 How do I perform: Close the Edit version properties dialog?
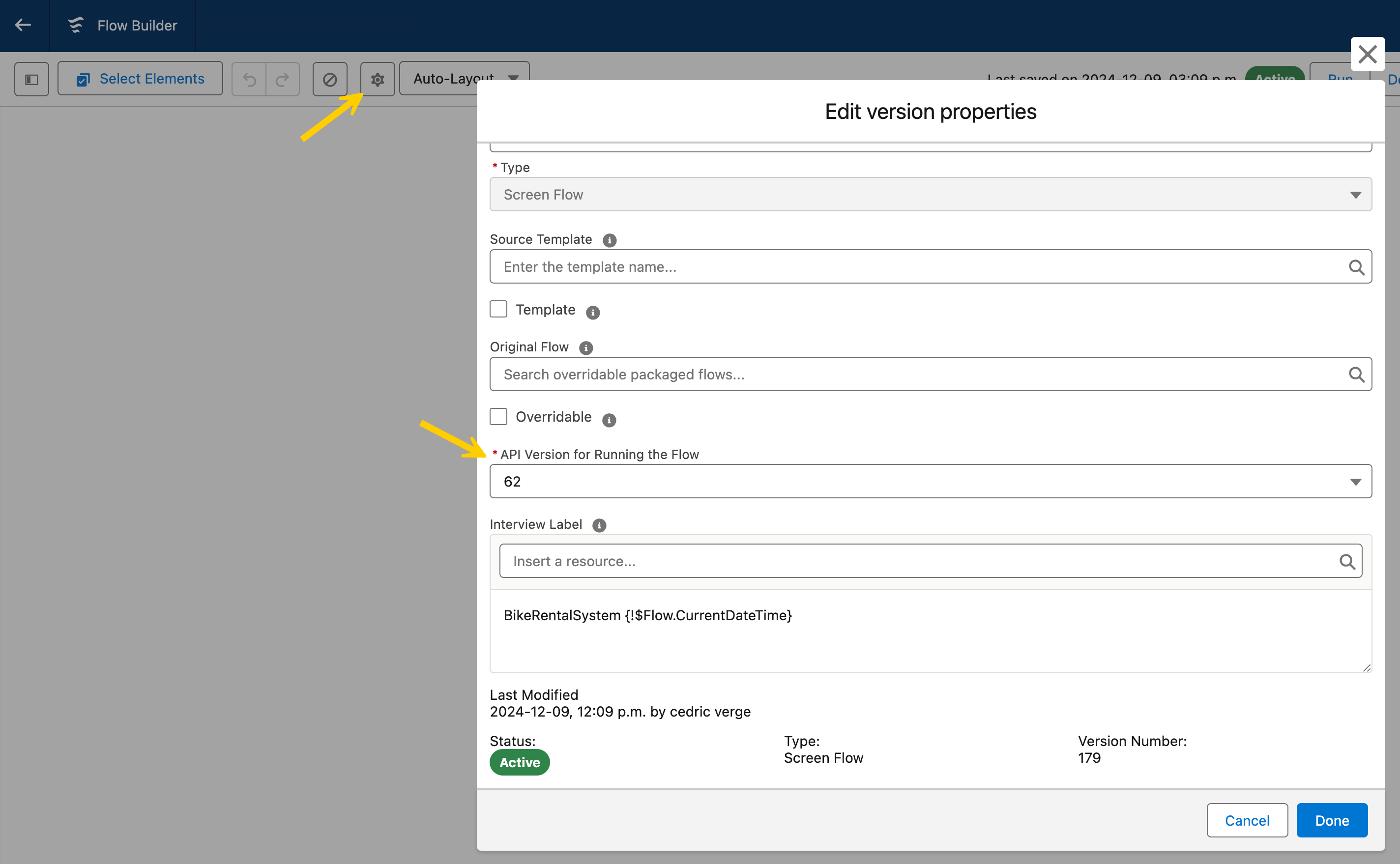tap(1367, 54)
